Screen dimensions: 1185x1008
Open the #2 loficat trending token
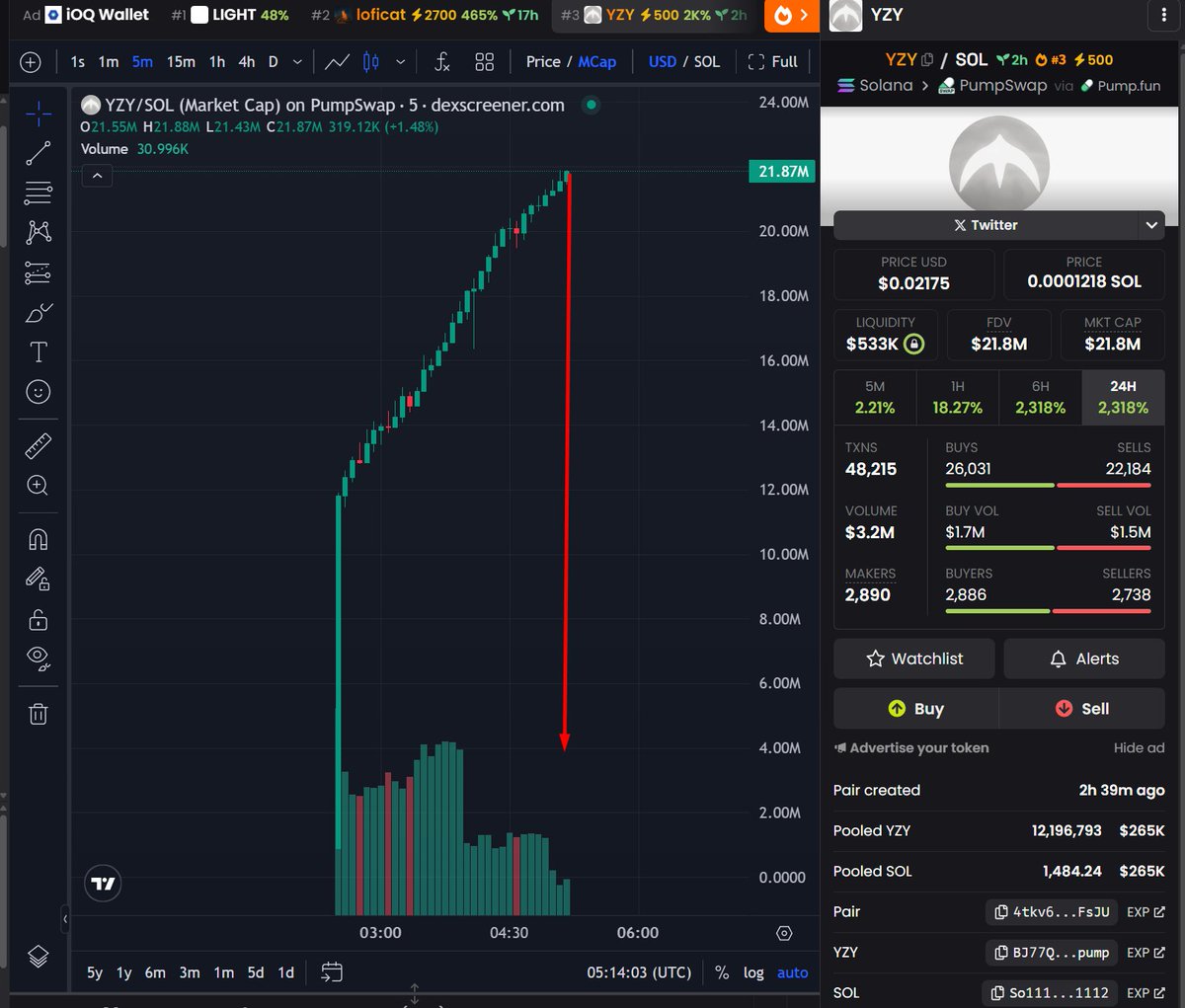pos(425,15)
